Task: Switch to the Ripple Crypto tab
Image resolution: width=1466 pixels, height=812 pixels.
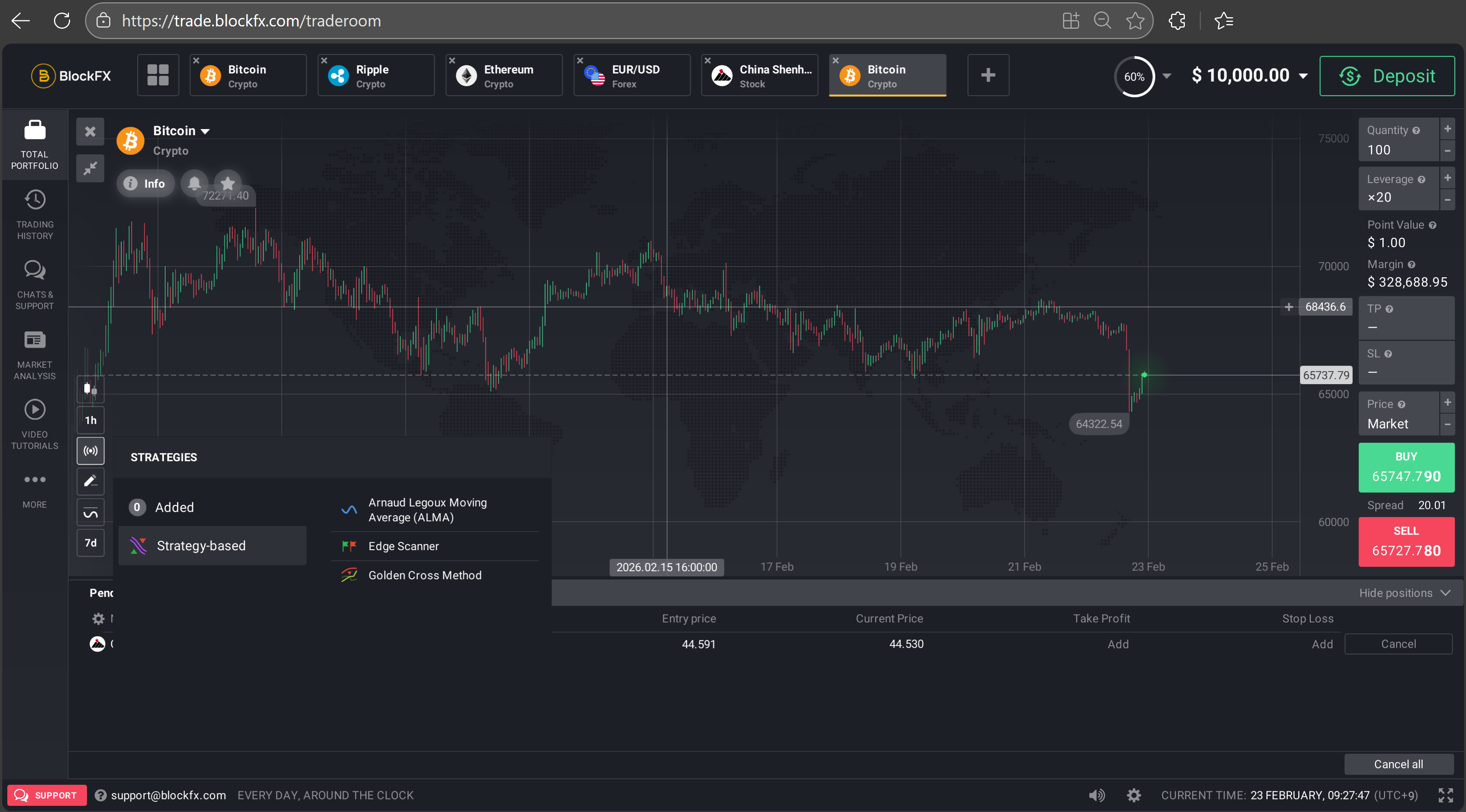Action: pos(376,76)
